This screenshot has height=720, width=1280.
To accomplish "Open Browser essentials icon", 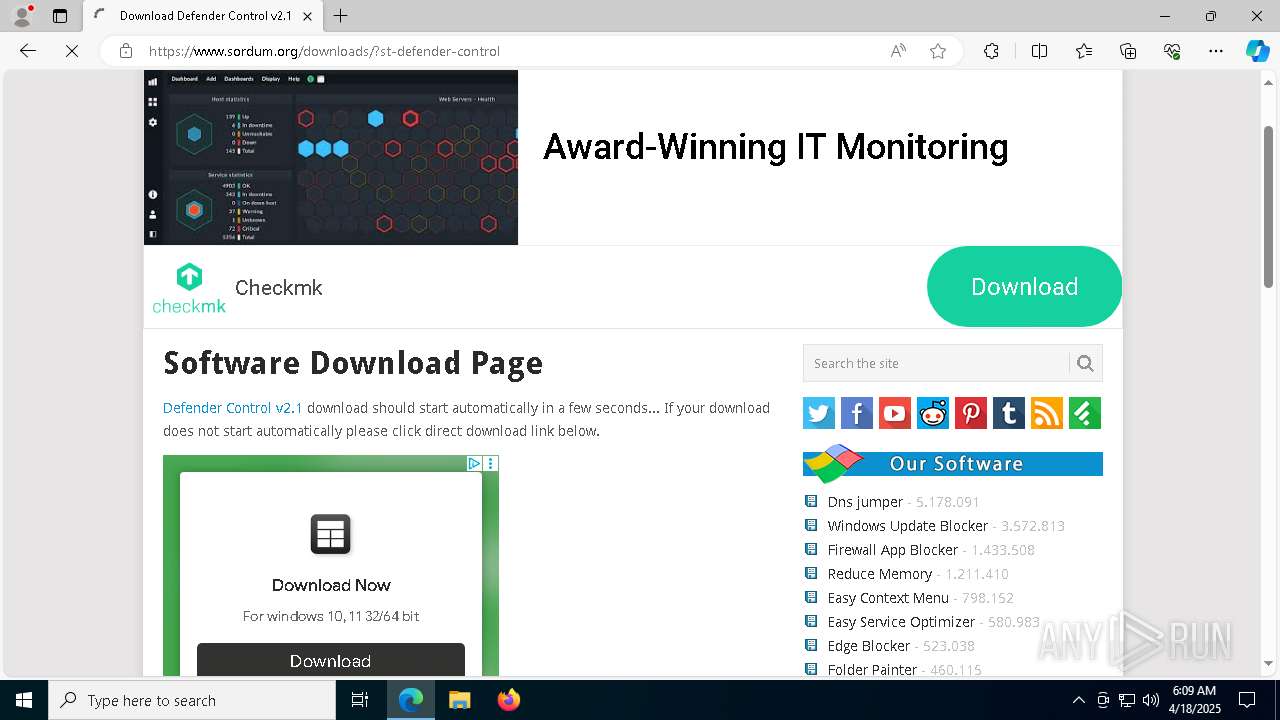I will point(1172,51).
